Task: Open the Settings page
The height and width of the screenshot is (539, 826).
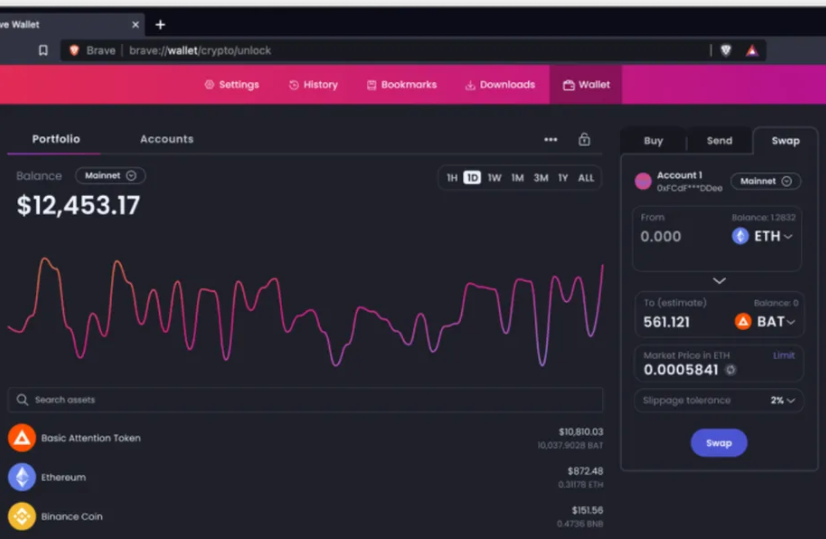Action: [x=232, y=85]
